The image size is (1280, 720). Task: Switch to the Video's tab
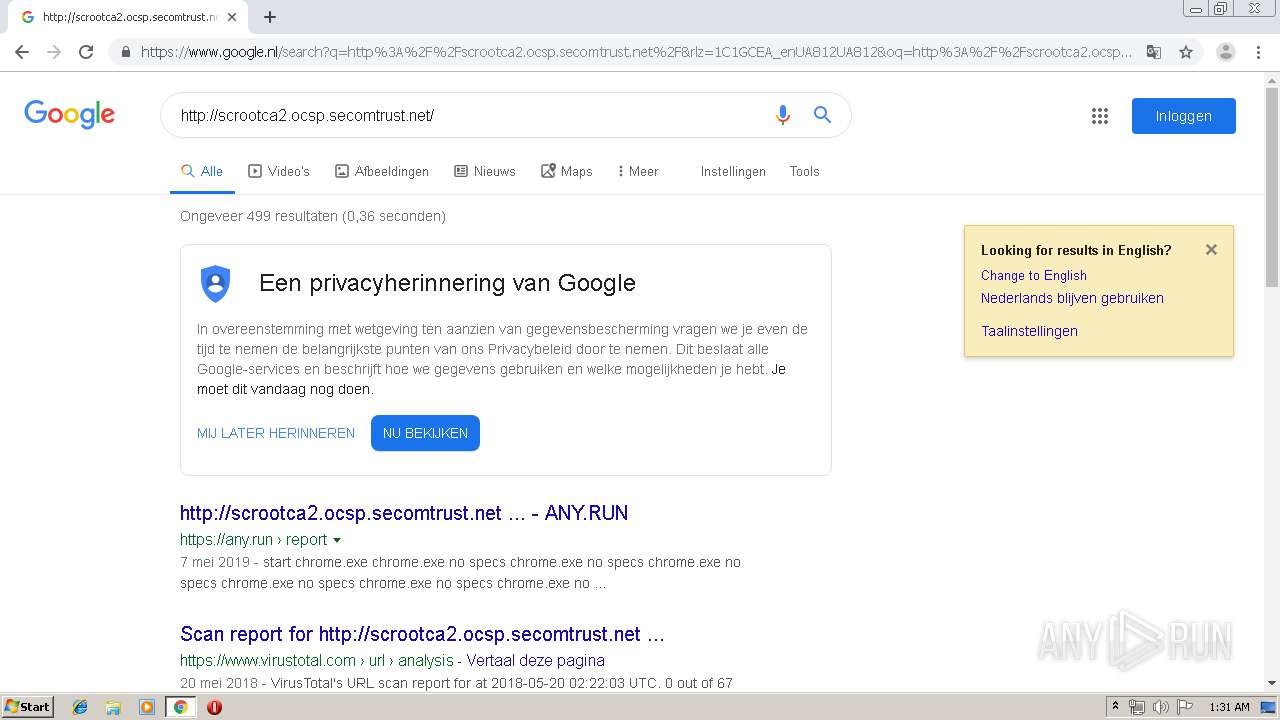tap(279, 171)
